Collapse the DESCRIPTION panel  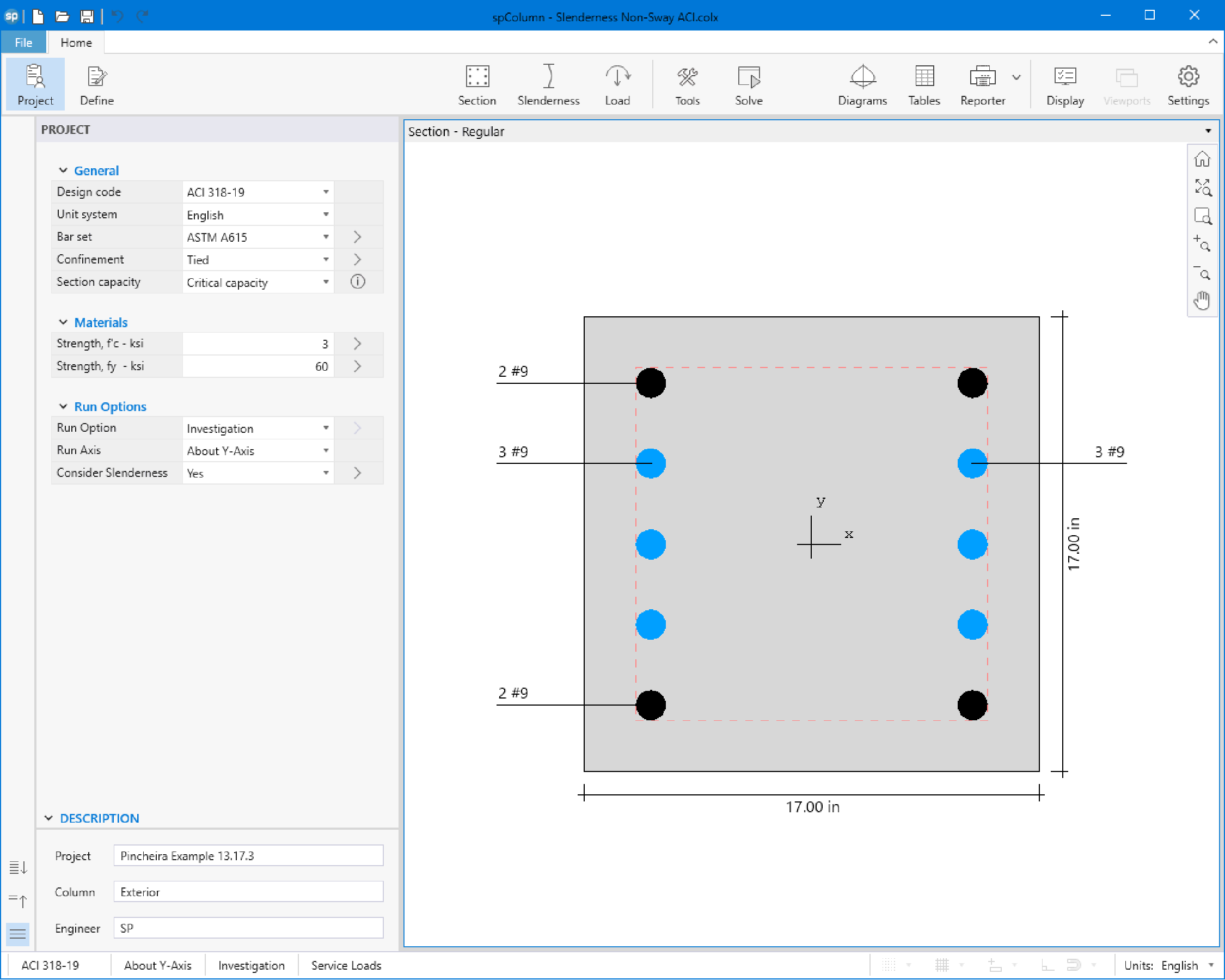49,818
